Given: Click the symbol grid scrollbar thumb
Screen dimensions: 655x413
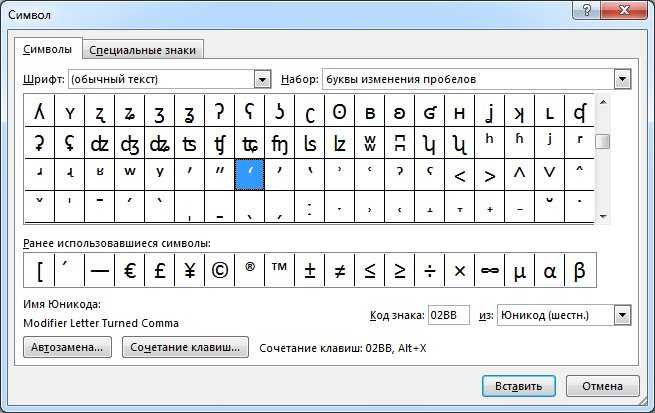Looking at the screenshot, I should point(602,141).
